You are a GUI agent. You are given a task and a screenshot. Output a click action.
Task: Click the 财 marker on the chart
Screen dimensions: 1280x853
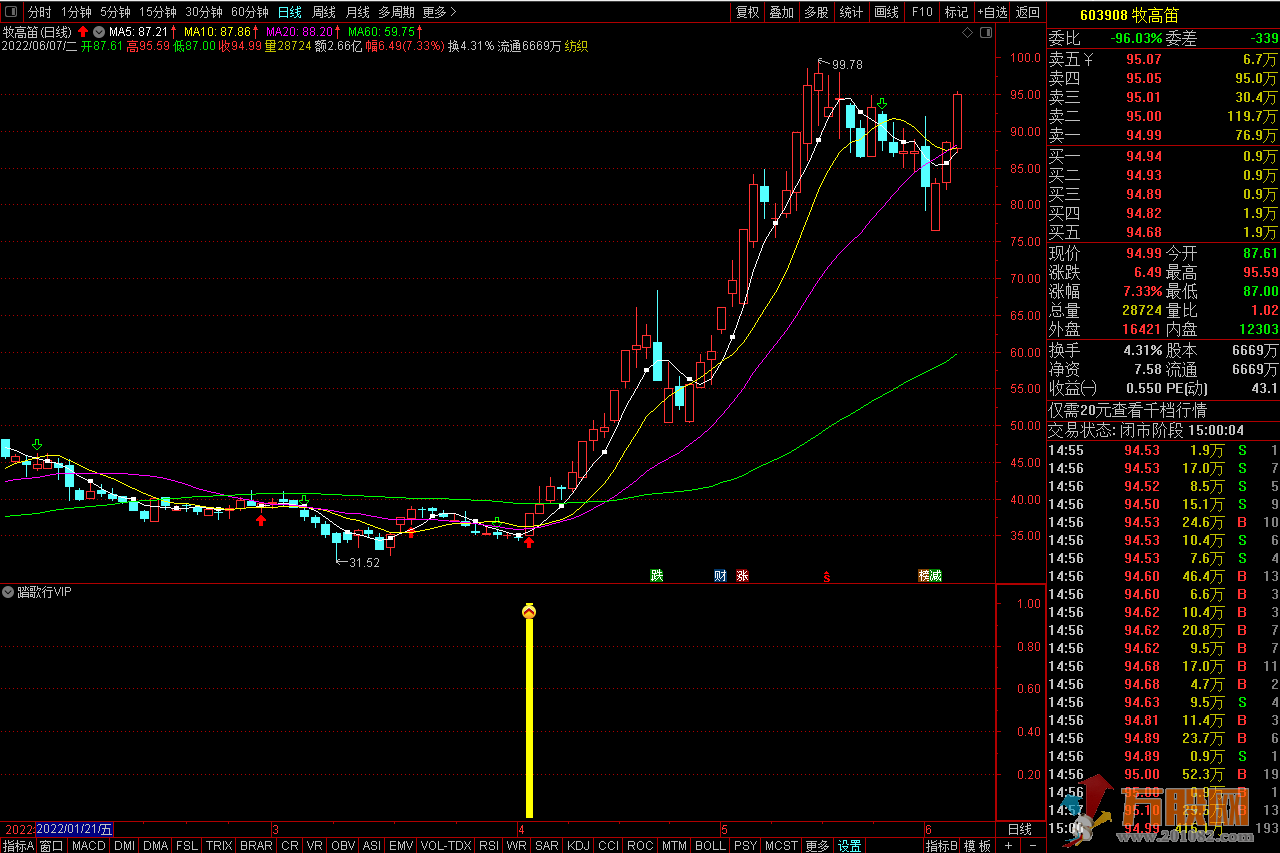point(720,575)
